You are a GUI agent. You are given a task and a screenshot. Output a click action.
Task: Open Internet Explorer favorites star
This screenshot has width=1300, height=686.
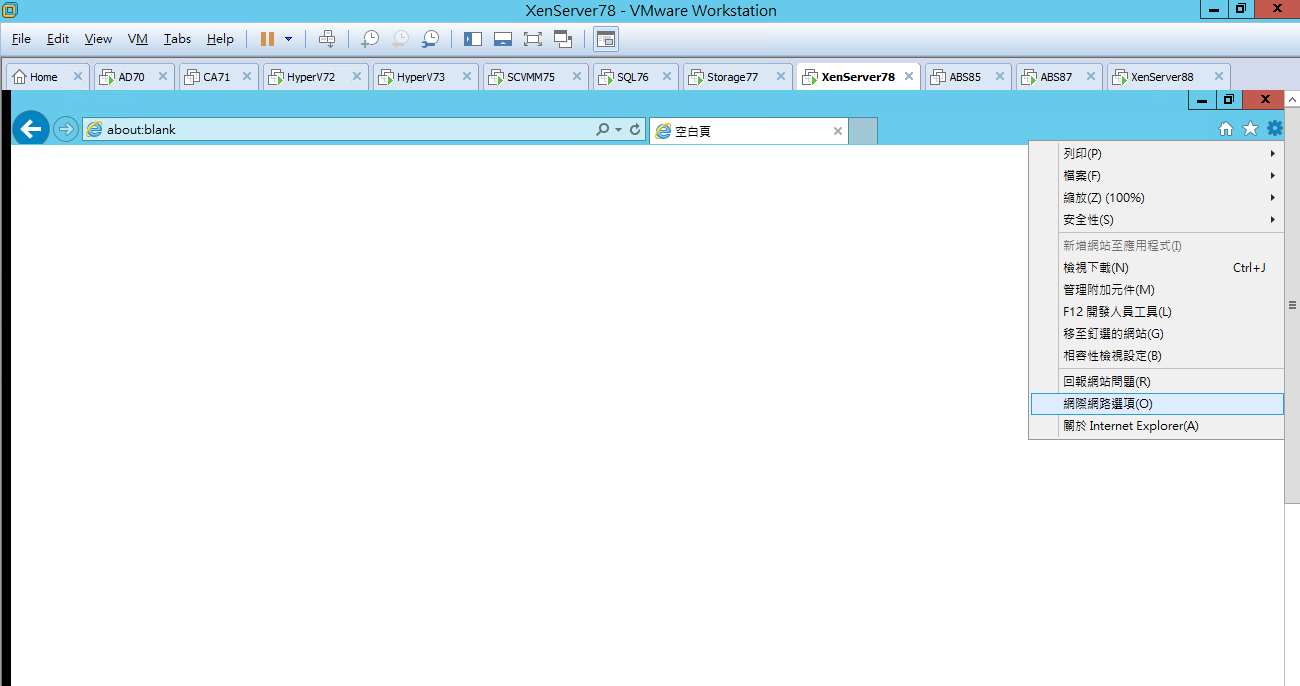pyautogui.click(x=1250, y=128)
